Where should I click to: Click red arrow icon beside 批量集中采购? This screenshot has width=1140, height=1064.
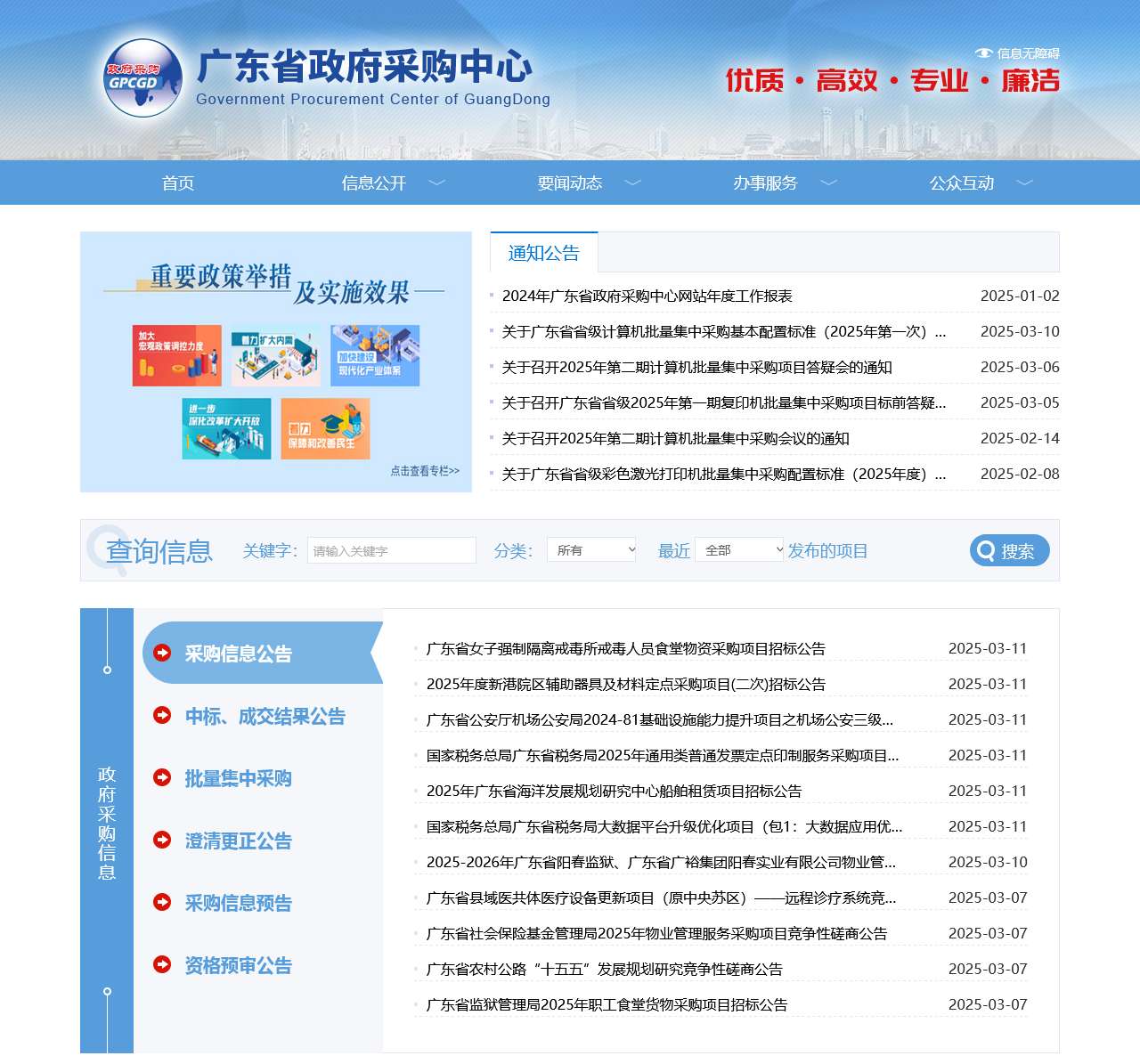[x=162, y=777]
